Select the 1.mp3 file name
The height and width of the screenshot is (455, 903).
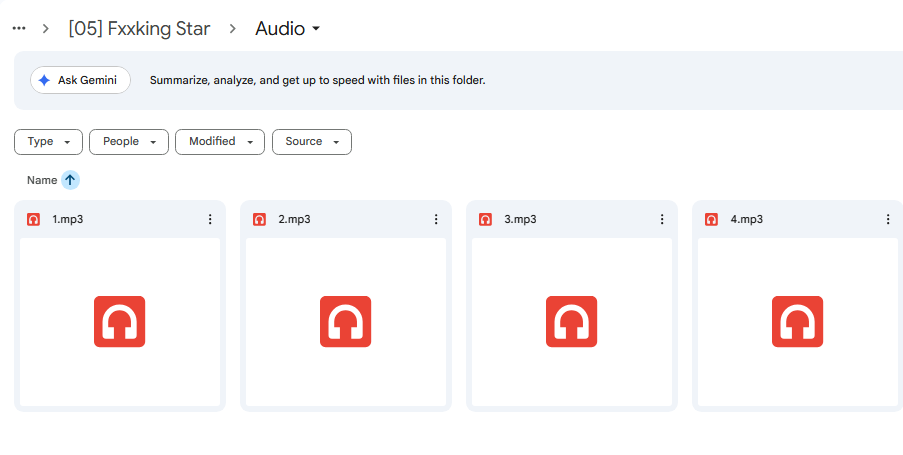pyautogui.click(x=68, y=219)
